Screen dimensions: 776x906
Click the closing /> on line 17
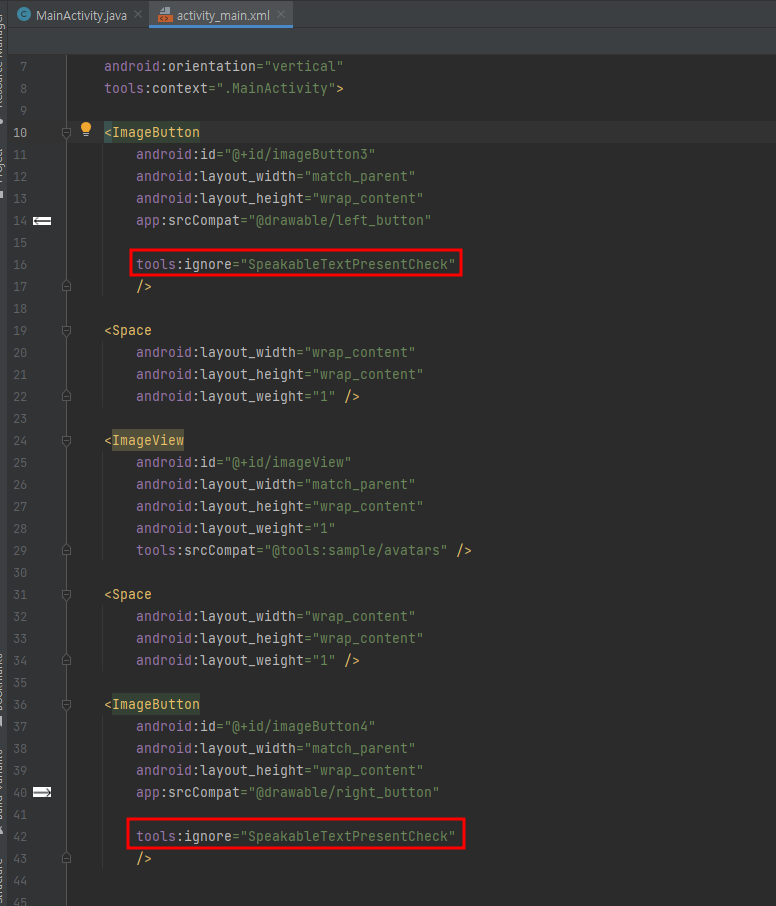(144, 286)
